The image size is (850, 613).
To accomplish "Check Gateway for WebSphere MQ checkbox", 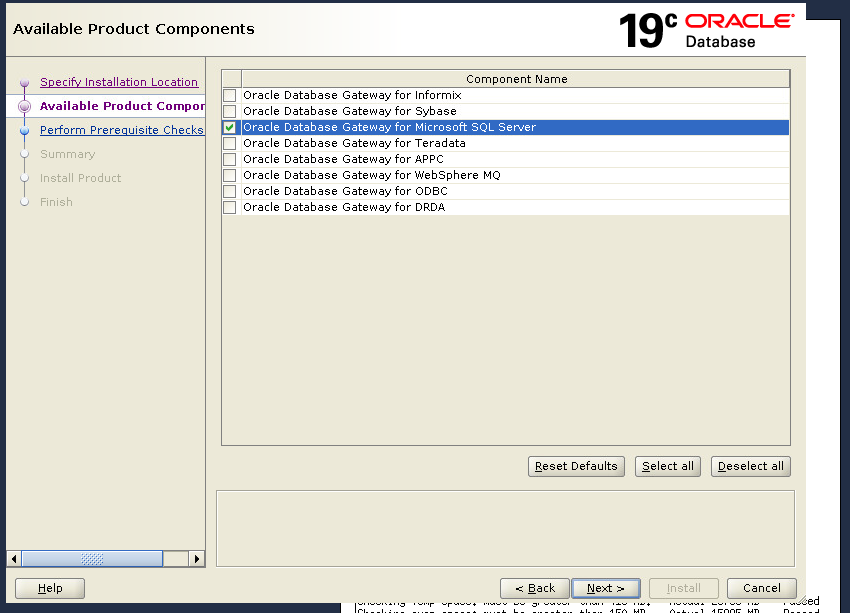I will [x=230, y=175].
